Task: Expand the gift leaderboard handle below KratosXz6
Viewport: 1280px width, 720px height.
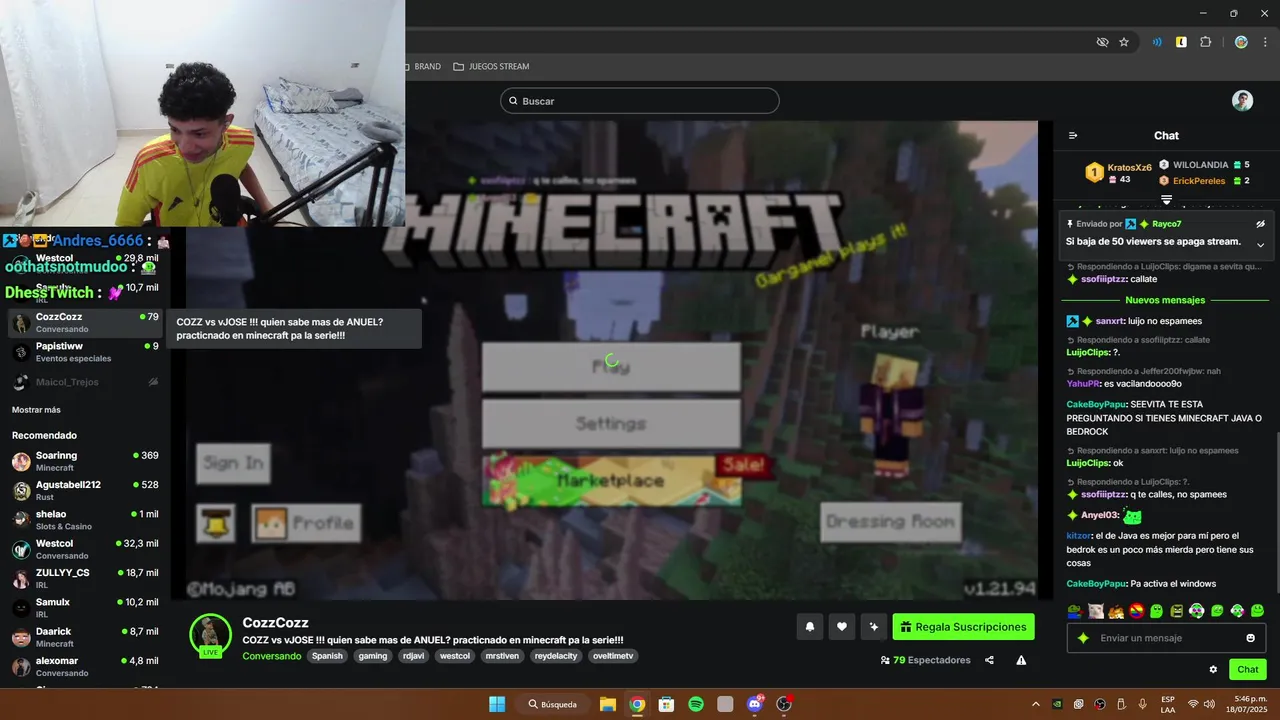Action: coord(1166,200)
